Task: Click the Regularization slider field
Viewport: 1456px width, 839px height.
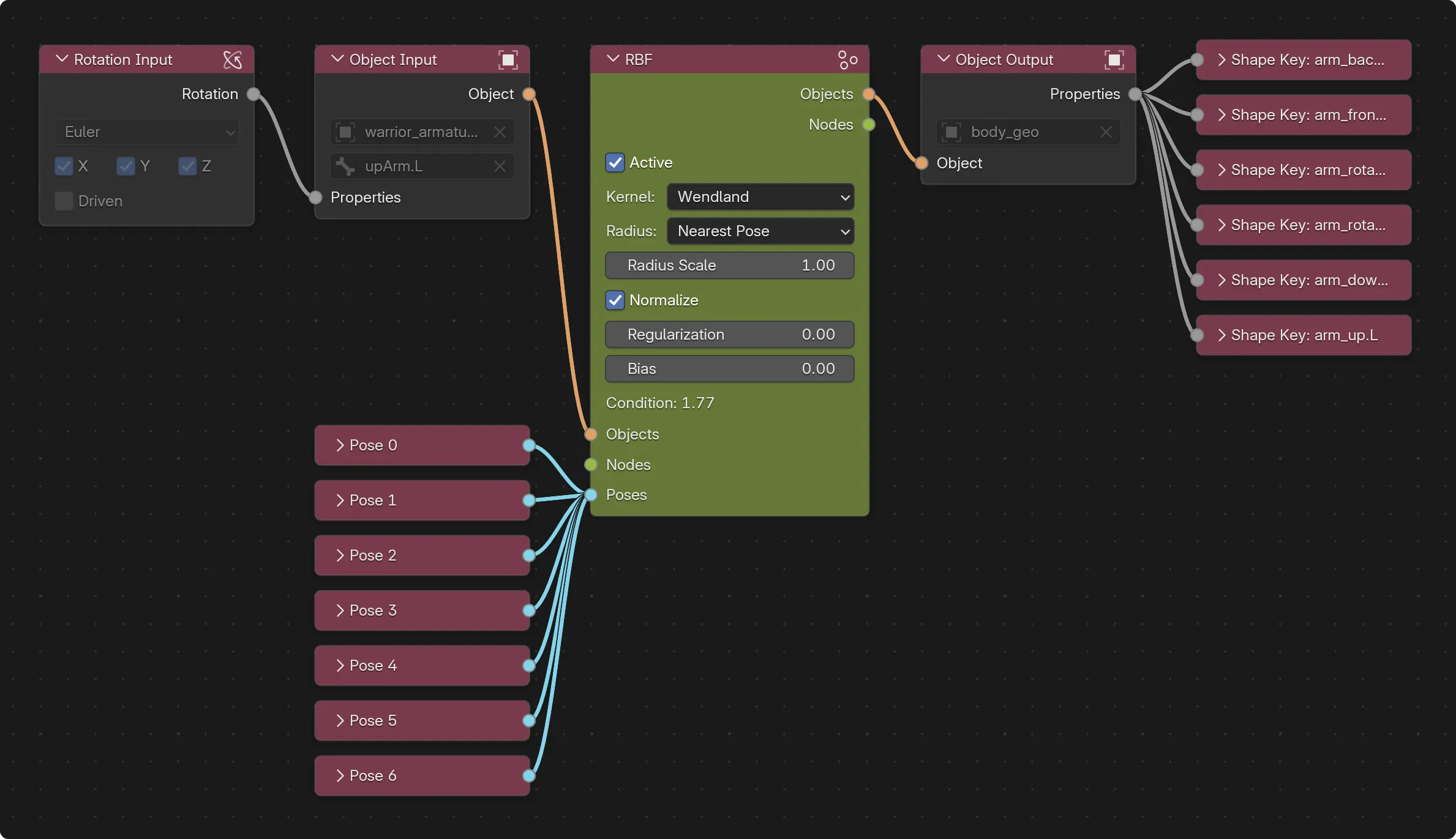Action: click(730, 334)
